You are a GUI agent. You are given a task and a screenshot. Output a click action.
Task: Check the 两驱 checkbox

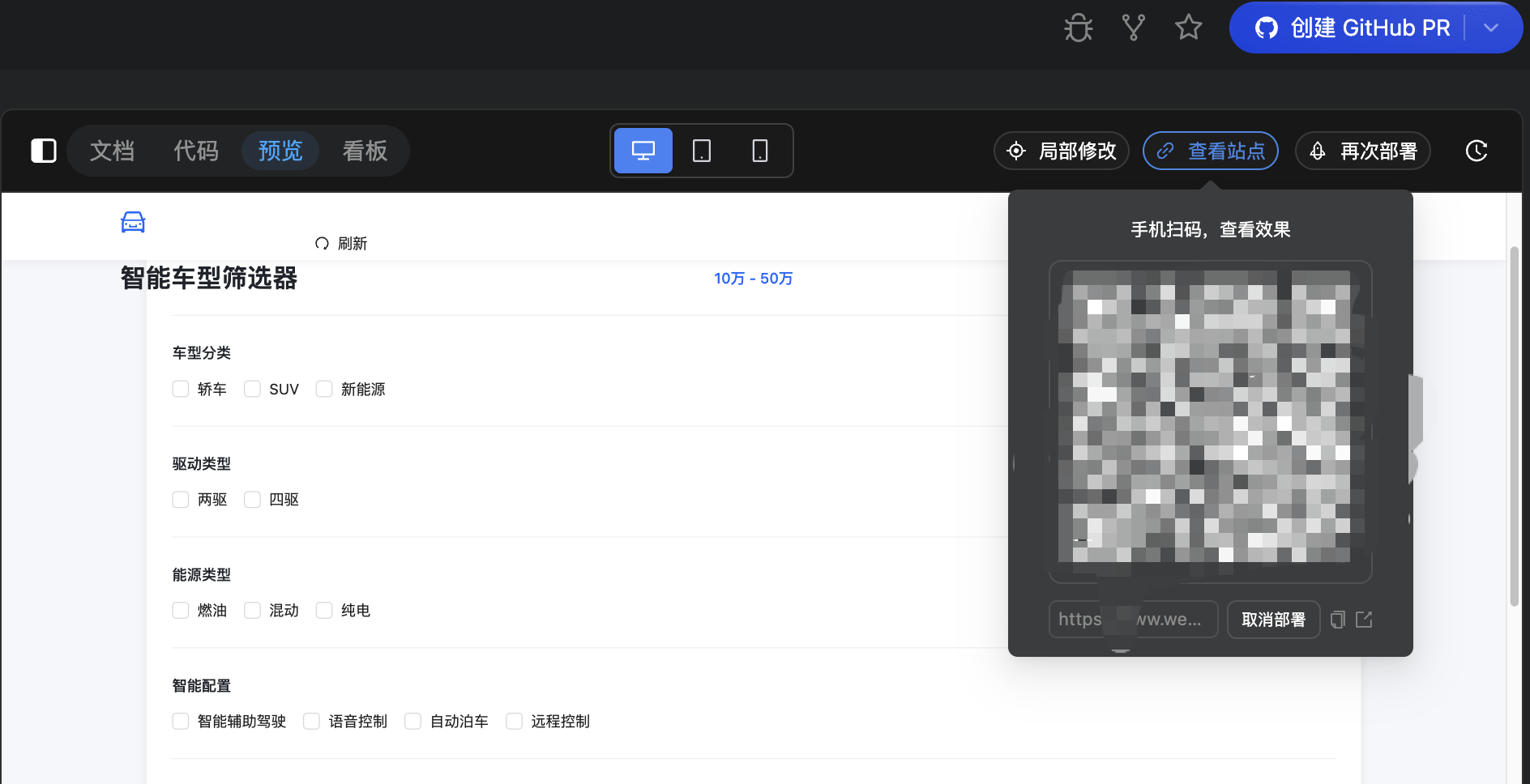(x=181, y=500)
